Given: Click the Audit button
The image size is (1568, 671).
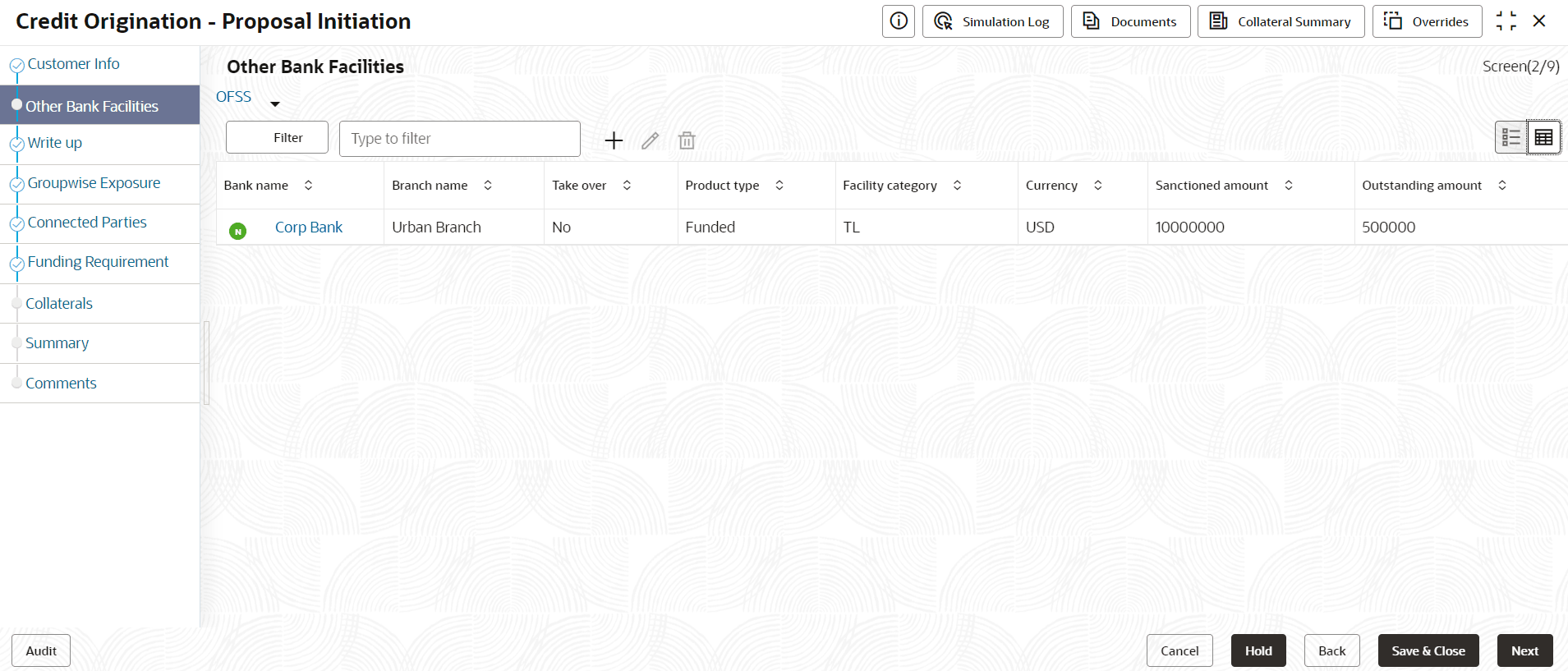Looking at the screenshot, I should click(41, 651).
